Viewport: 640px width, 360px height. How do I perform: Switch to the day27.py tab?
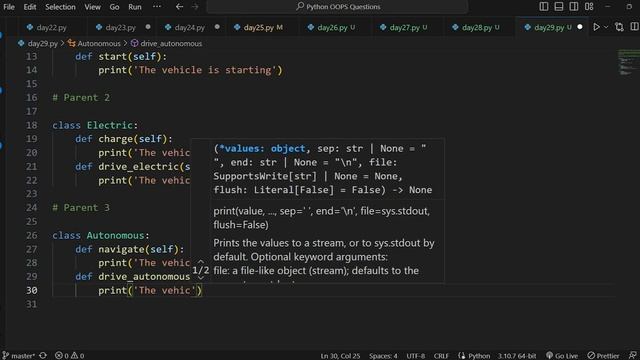(x=404, y=27)
